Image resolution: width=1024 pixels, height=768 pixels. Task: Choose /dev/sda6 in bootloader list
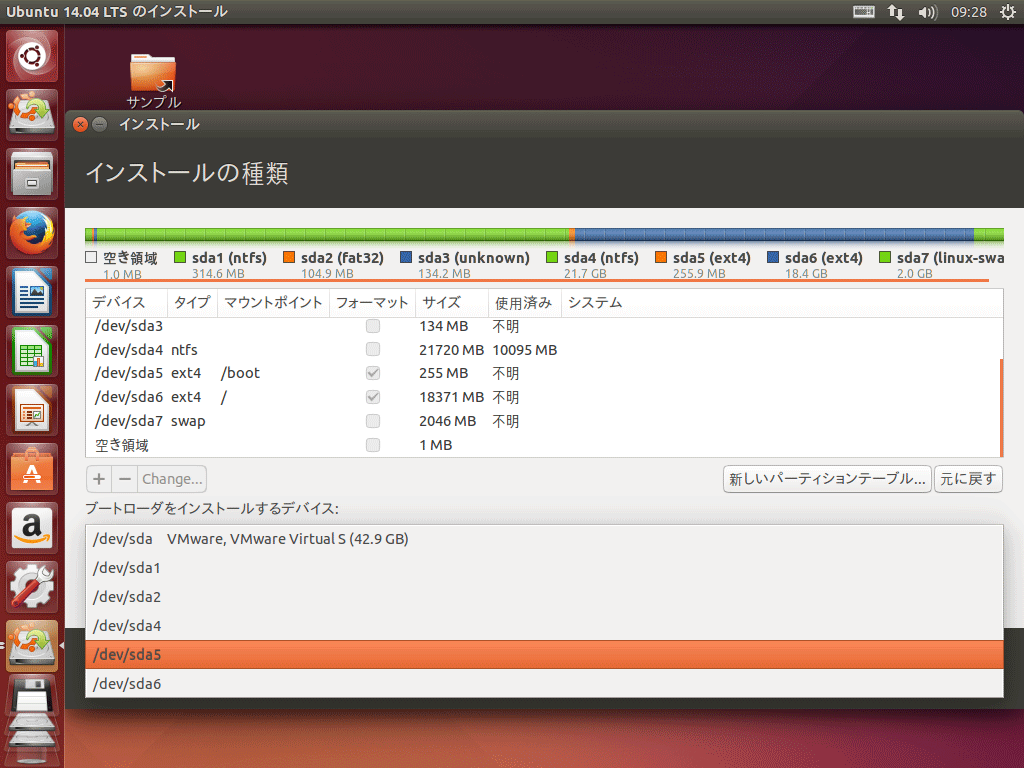[x=544, y=683]
